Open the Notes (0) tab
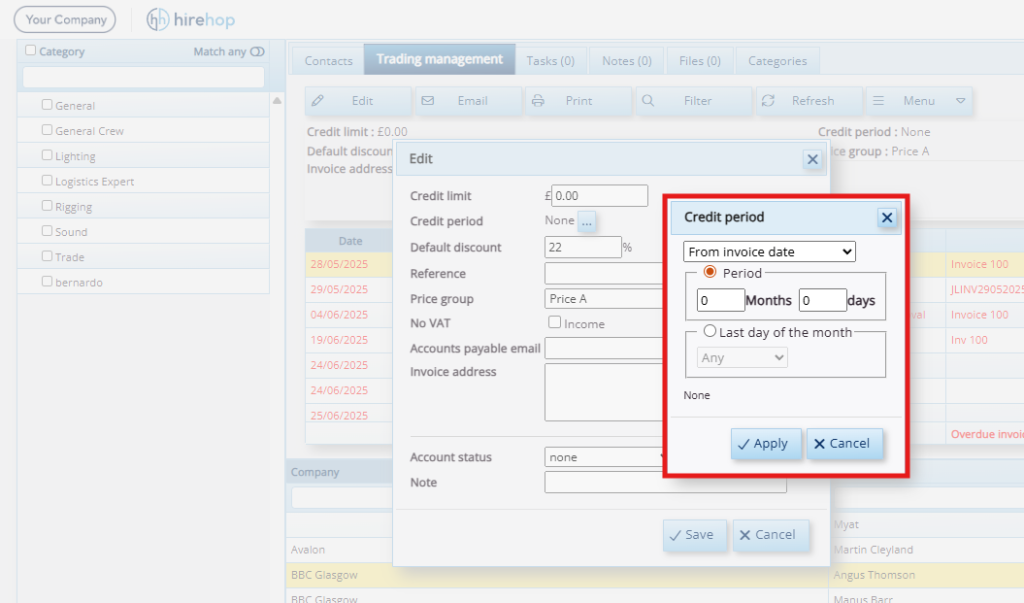 pos(626,61)
